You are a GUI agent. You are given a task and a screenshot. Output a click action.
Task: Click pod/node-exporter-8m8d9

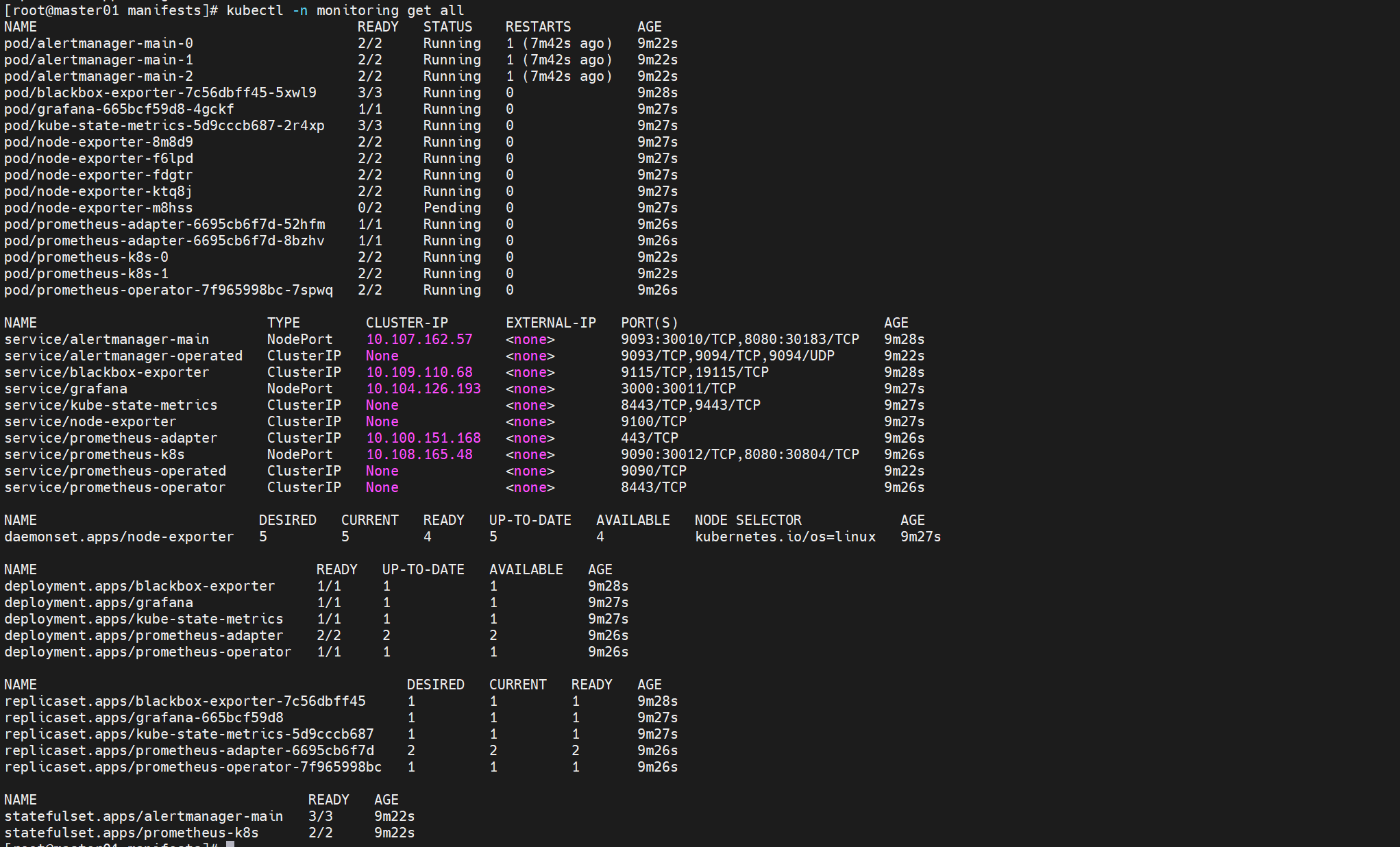99,142
